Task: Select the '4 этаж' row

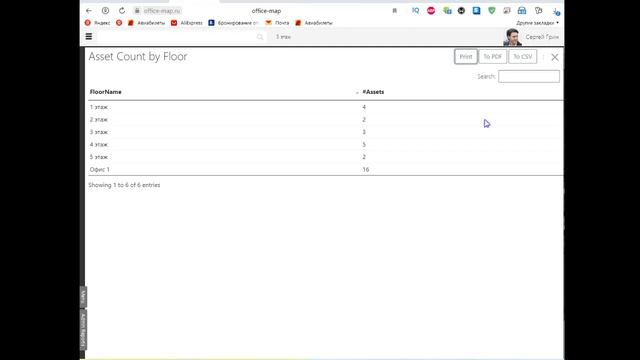Action: (x=325, y=144)
